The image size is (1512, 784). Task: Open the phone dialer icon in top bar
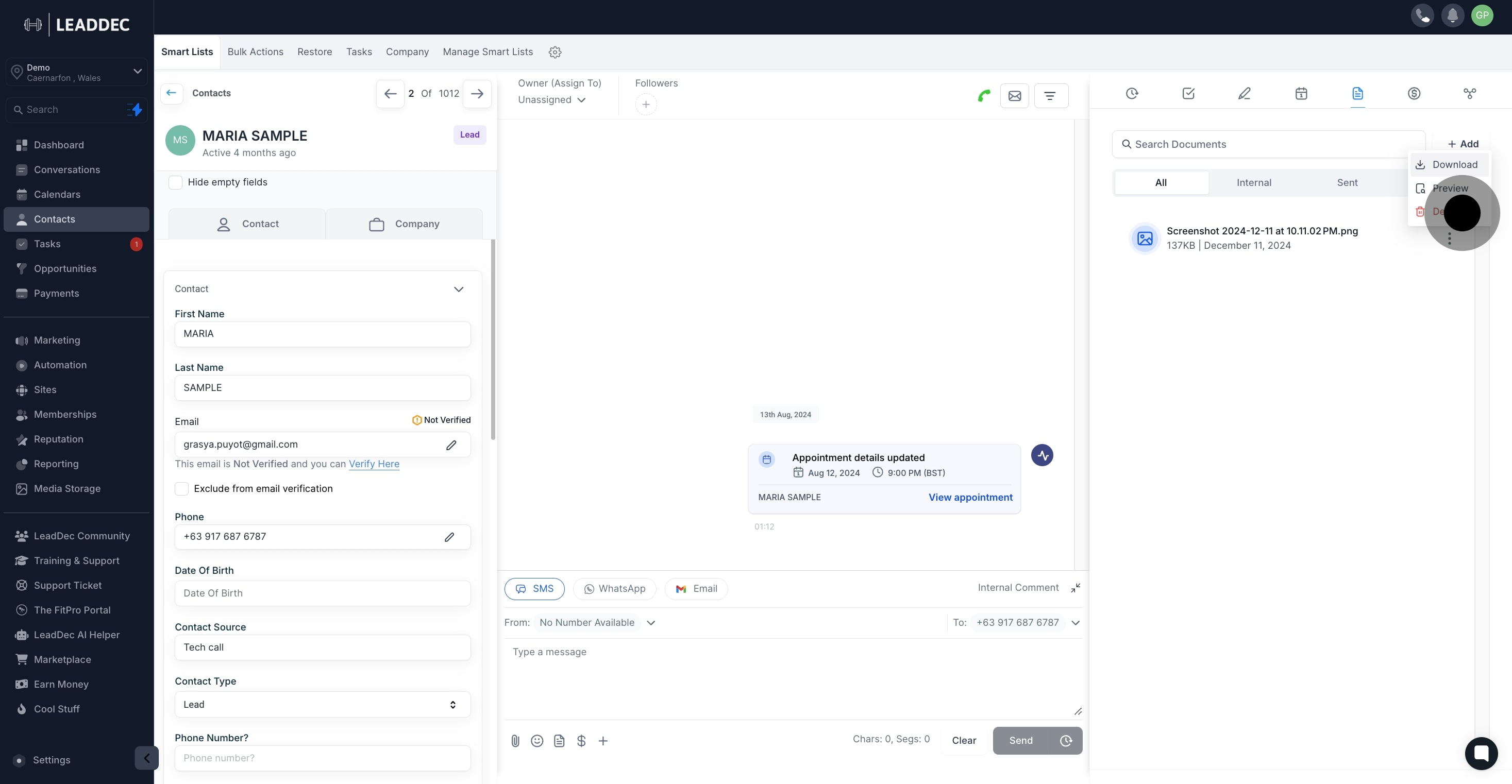(1422, 15)
